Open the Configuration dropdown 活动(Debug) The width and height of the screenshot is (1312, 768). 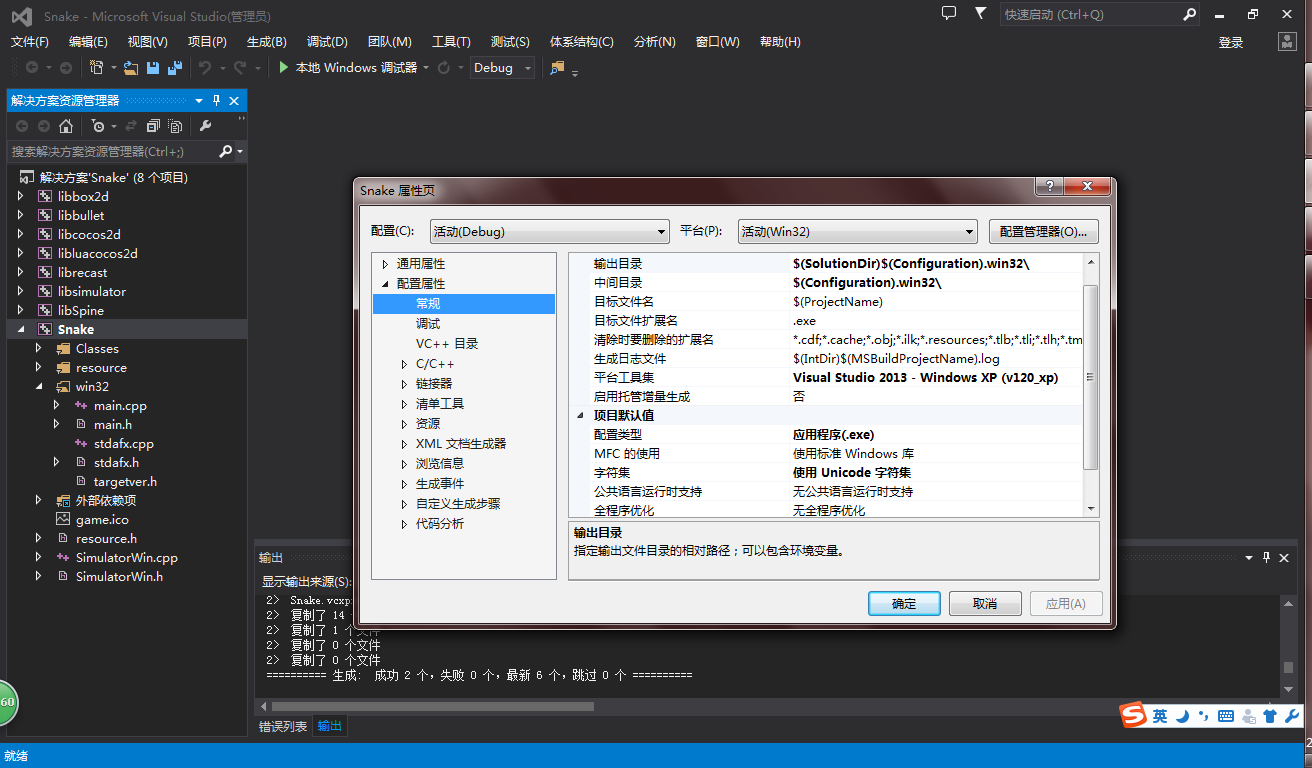coord(549,231)
